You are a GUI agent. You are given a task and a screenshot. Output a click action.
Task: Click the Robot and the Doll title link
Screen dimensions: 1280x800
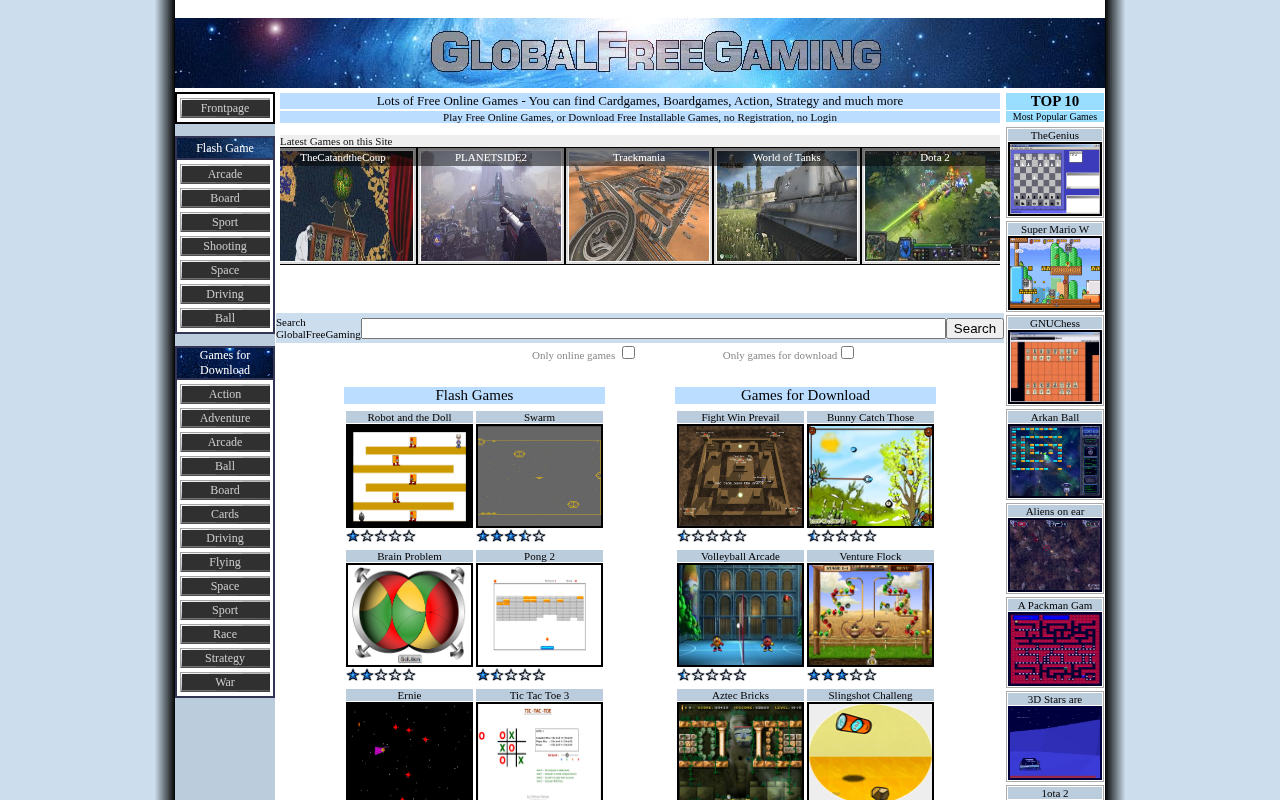tap(409, 417)
